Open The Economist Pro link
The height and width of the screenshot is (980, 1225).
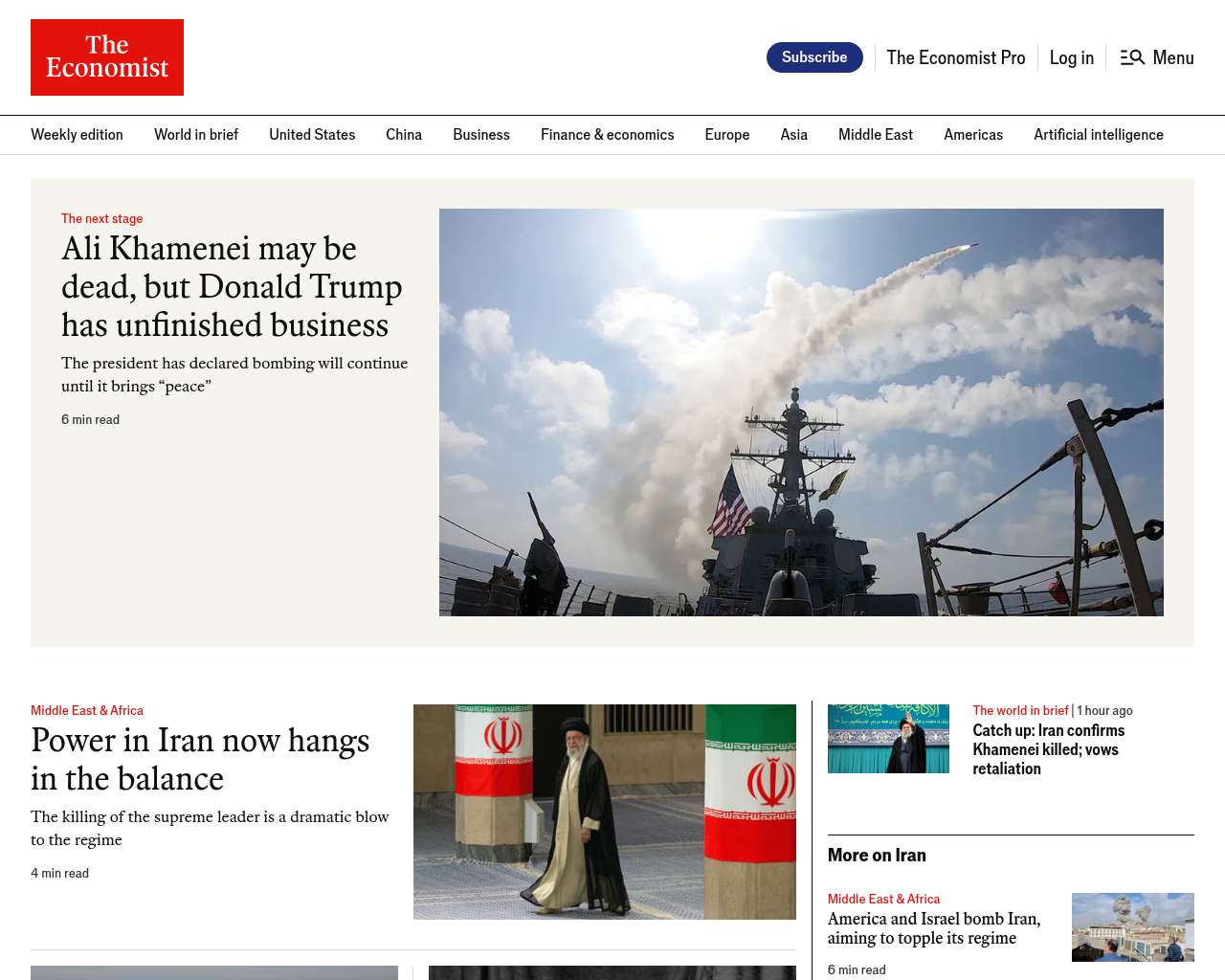[955, 57]
